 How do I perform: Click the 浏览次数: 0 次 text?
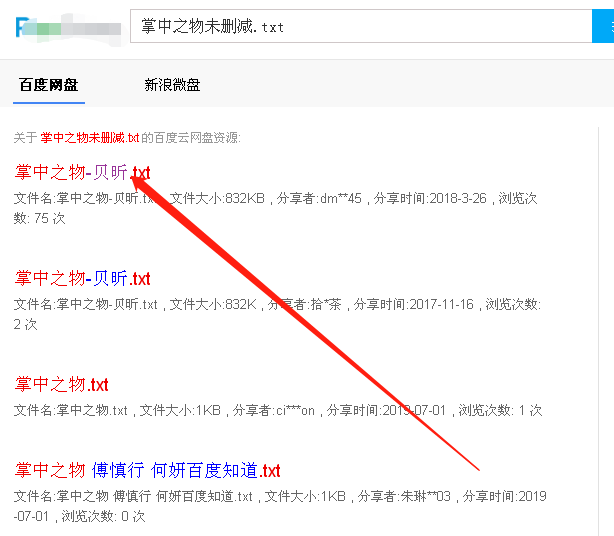[x=103, y=516]
